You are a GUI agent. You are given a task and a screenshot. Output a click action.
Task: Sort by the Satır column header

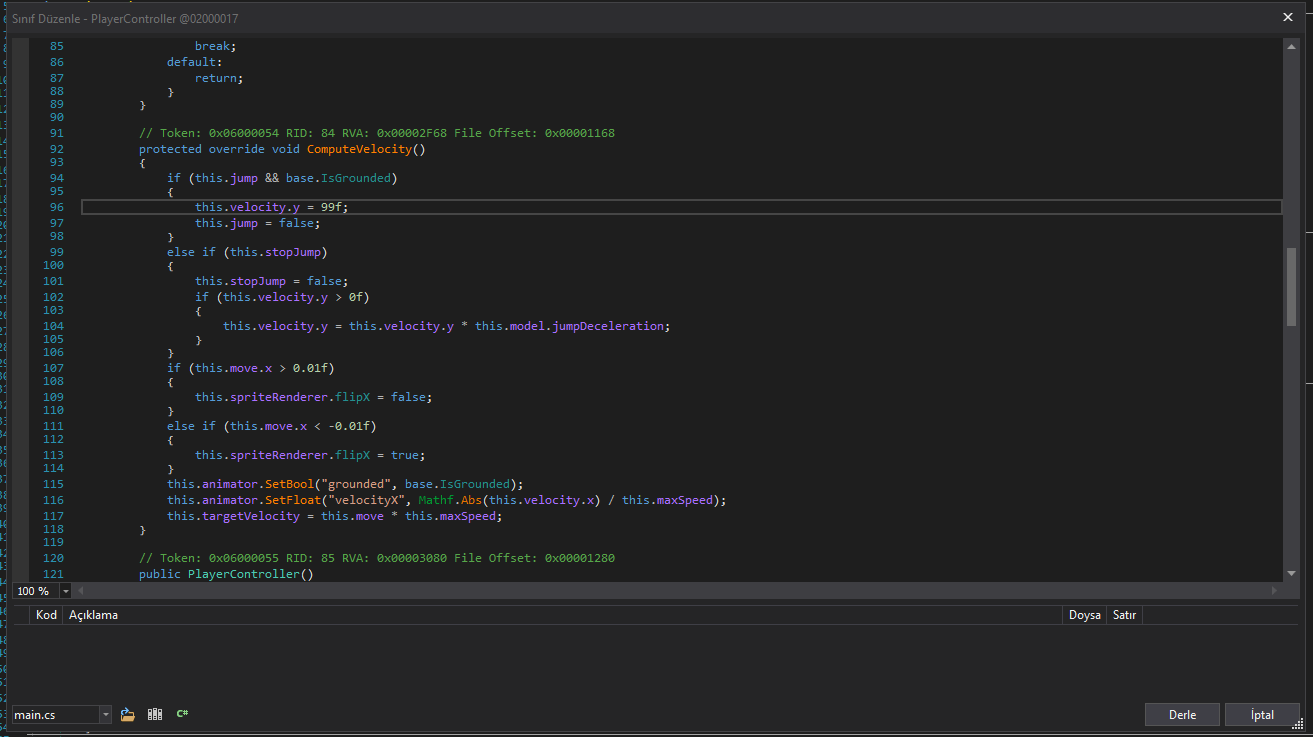1125,615
